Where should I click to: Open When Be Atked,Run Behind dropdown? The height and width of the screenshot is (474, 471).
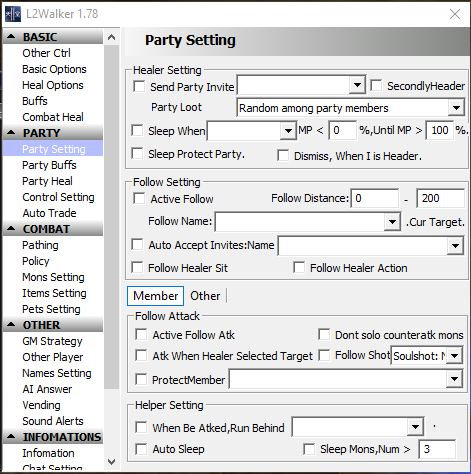415,427
